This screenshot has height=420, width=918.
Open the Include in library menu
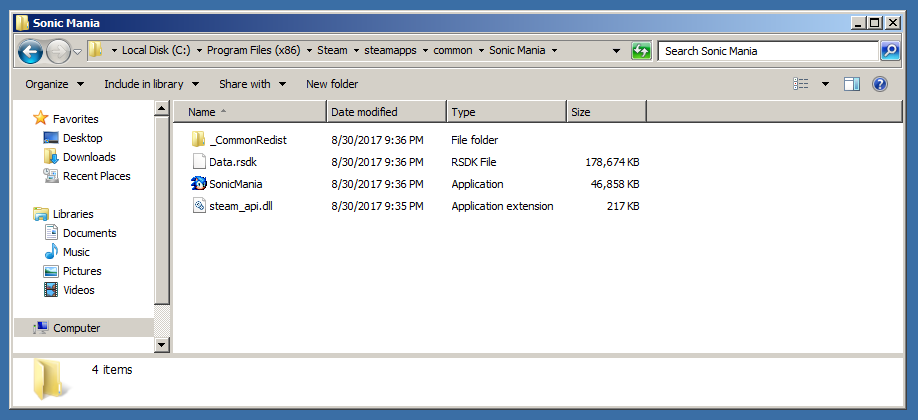152,84
